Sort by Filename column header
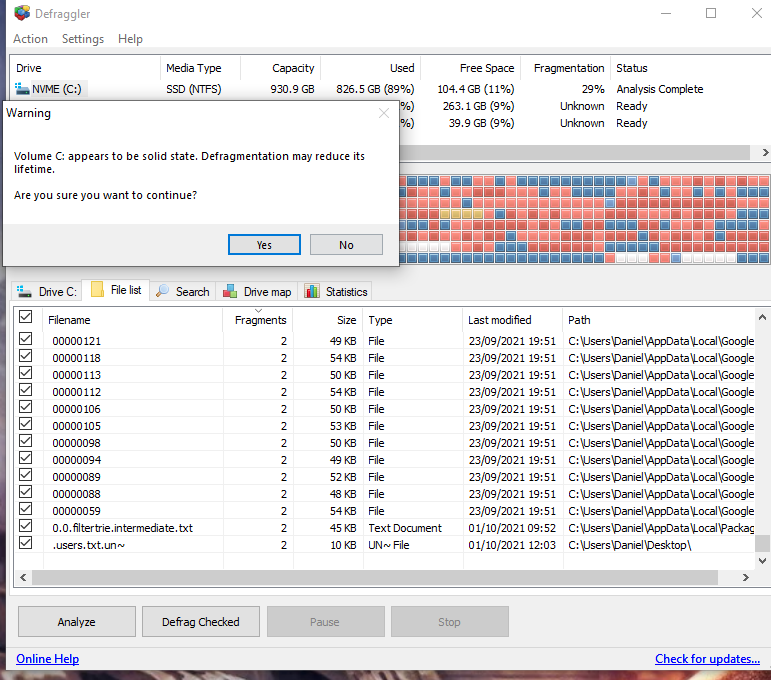The image size is (771, 680). [133, 320]
